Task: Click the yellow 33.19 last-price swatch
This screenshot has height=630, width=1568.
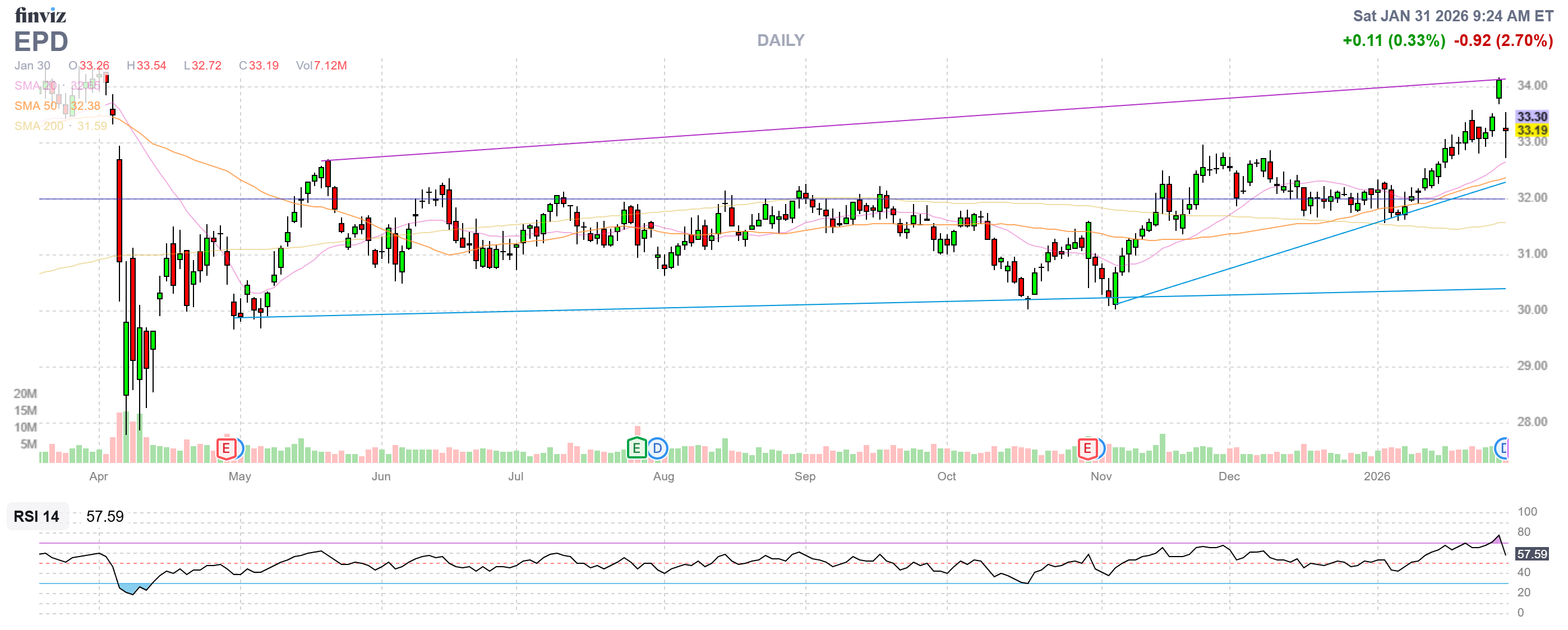Action: pyautogui.click(x=1531, y=130)
